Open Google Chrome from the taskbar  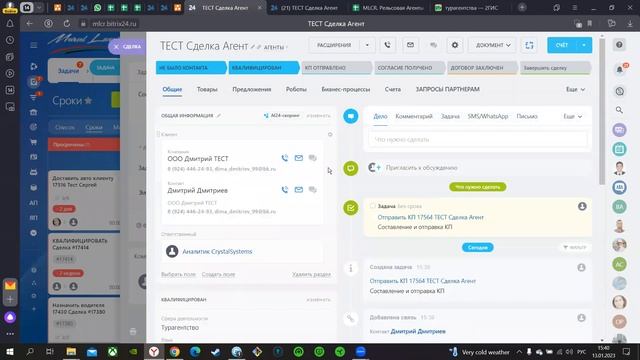click(174, 352)
